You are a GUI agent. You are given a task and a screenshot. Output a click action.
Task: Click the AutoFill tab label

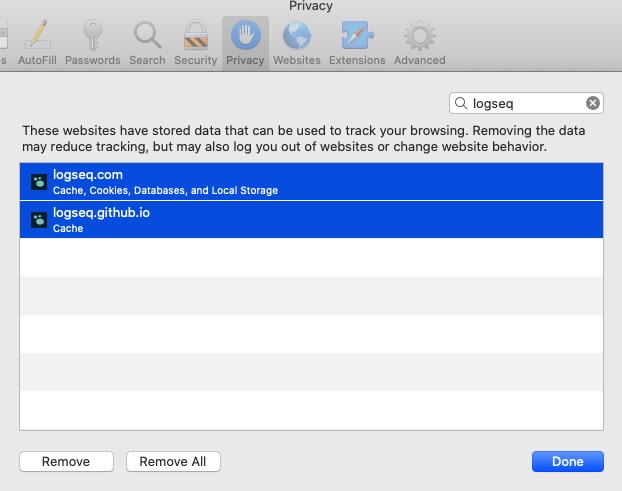(37, 60)
